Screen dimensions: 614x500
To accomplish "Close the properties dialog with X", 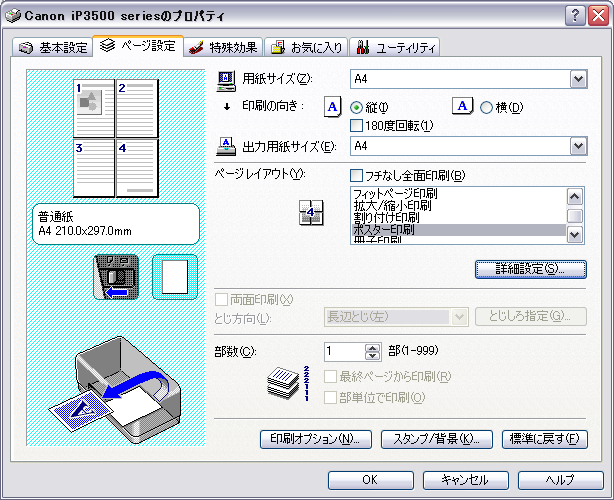I will 599,16.
